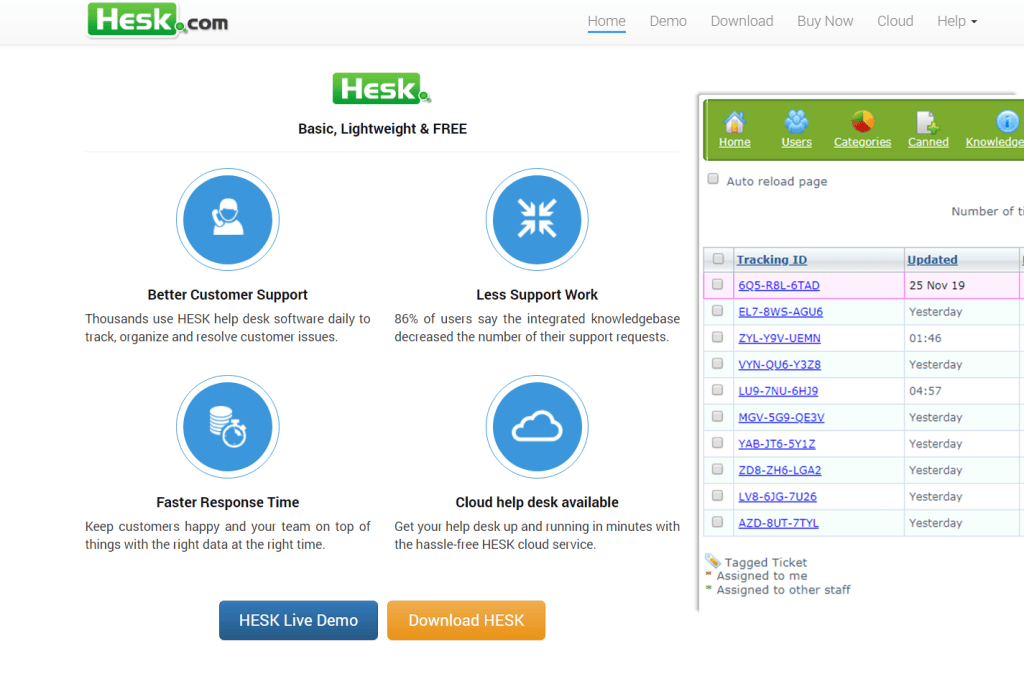Open the Buy Now menu item
Image resolution: width=1024 pixels, height=684 pixels.
tap(825, 21)
